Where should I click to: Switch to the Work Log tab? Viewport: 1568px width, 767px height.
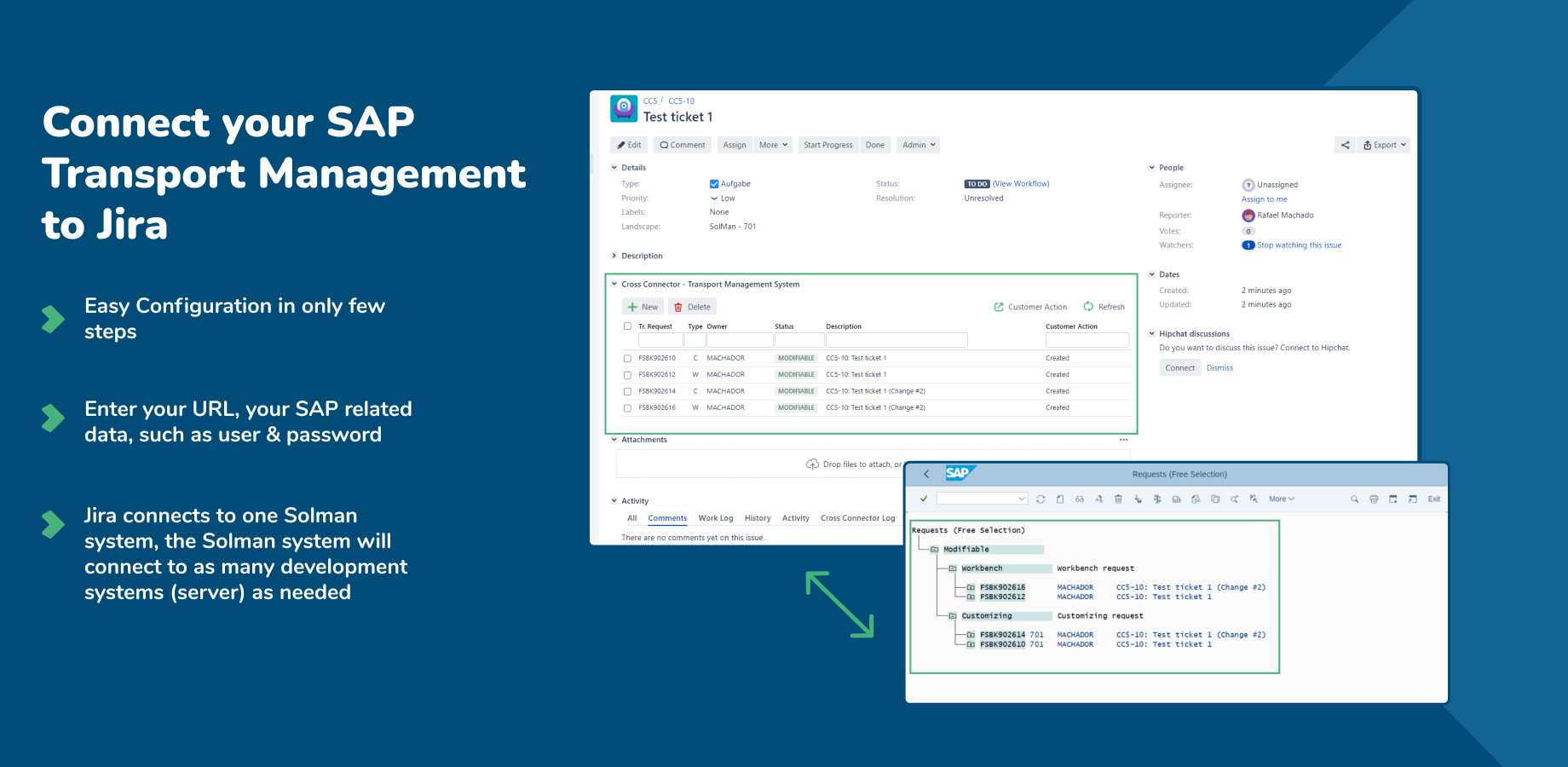pos(716,518)
